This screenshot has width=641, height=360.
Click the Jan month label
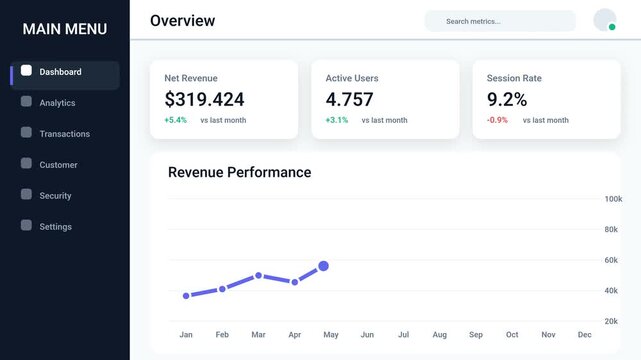(x=186, y=335)
